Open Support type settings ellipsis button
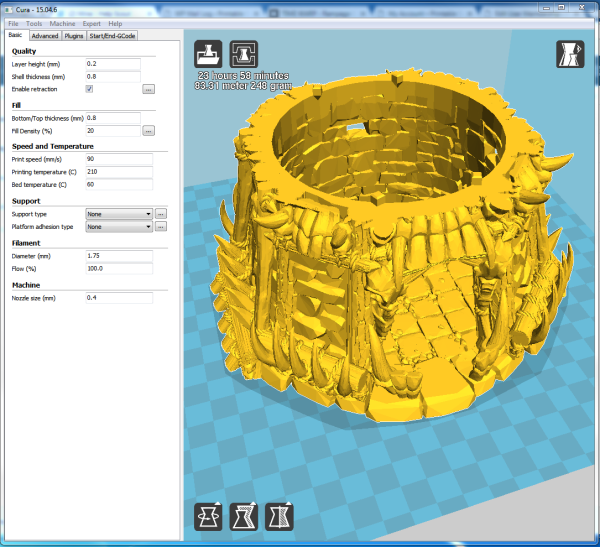This screenshot has height=547, width=600. click(x=160, y=213)
